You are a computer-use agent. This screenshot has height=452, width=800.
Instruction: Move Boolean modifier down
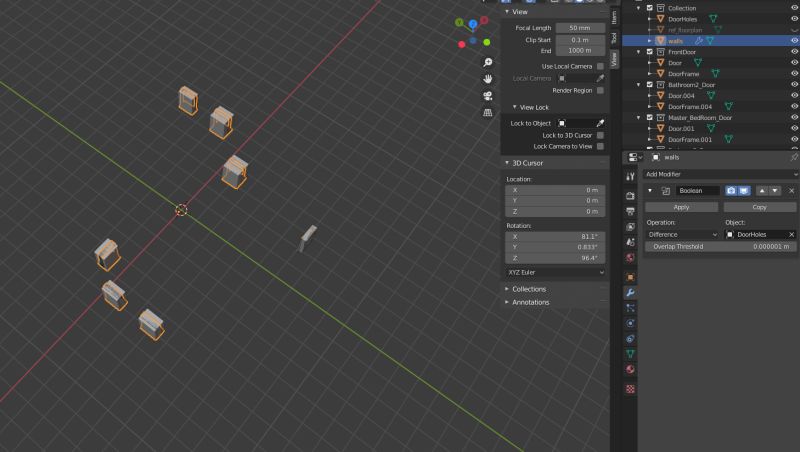coord(774,191)
